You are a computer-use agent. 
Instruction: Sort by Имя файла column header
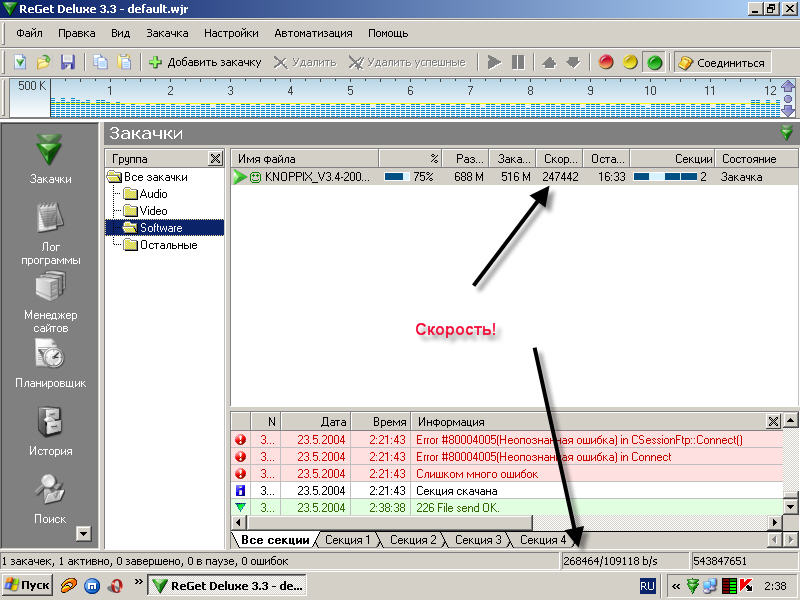point(305,159)
